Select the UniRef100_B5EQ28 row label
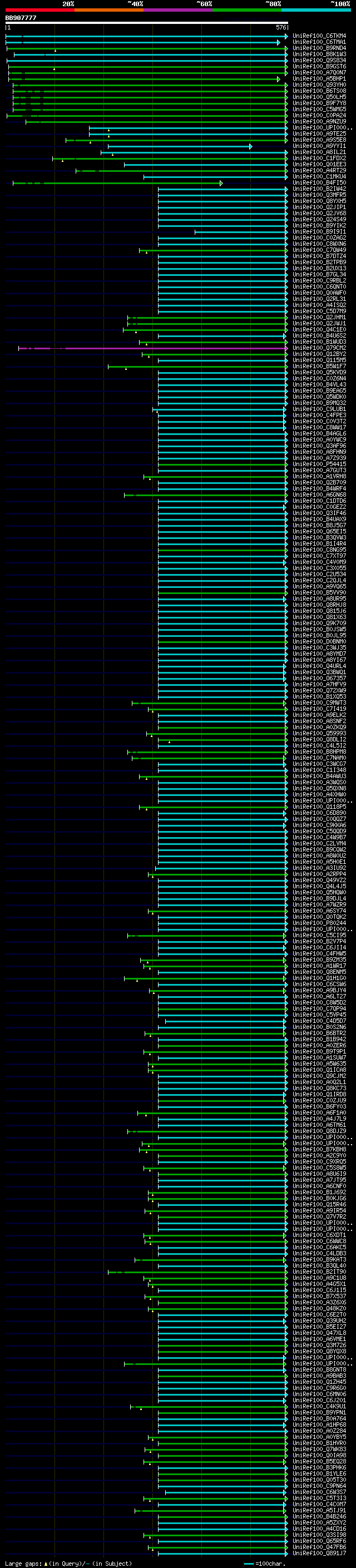 (319, 1461)
